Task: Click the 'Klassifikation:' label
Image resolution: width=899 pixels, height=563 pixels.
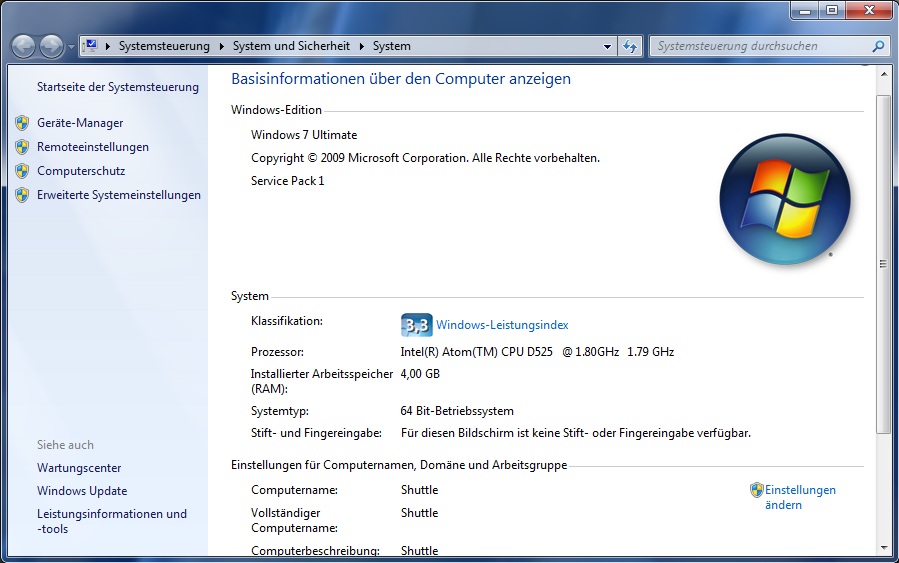Action: pos(287,321)
